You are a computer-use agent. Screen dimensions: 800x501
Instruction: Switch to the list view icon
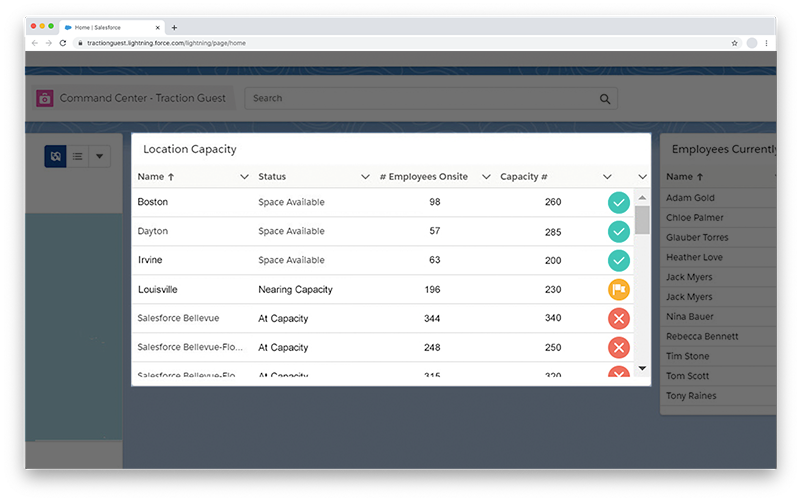point(78,156)
